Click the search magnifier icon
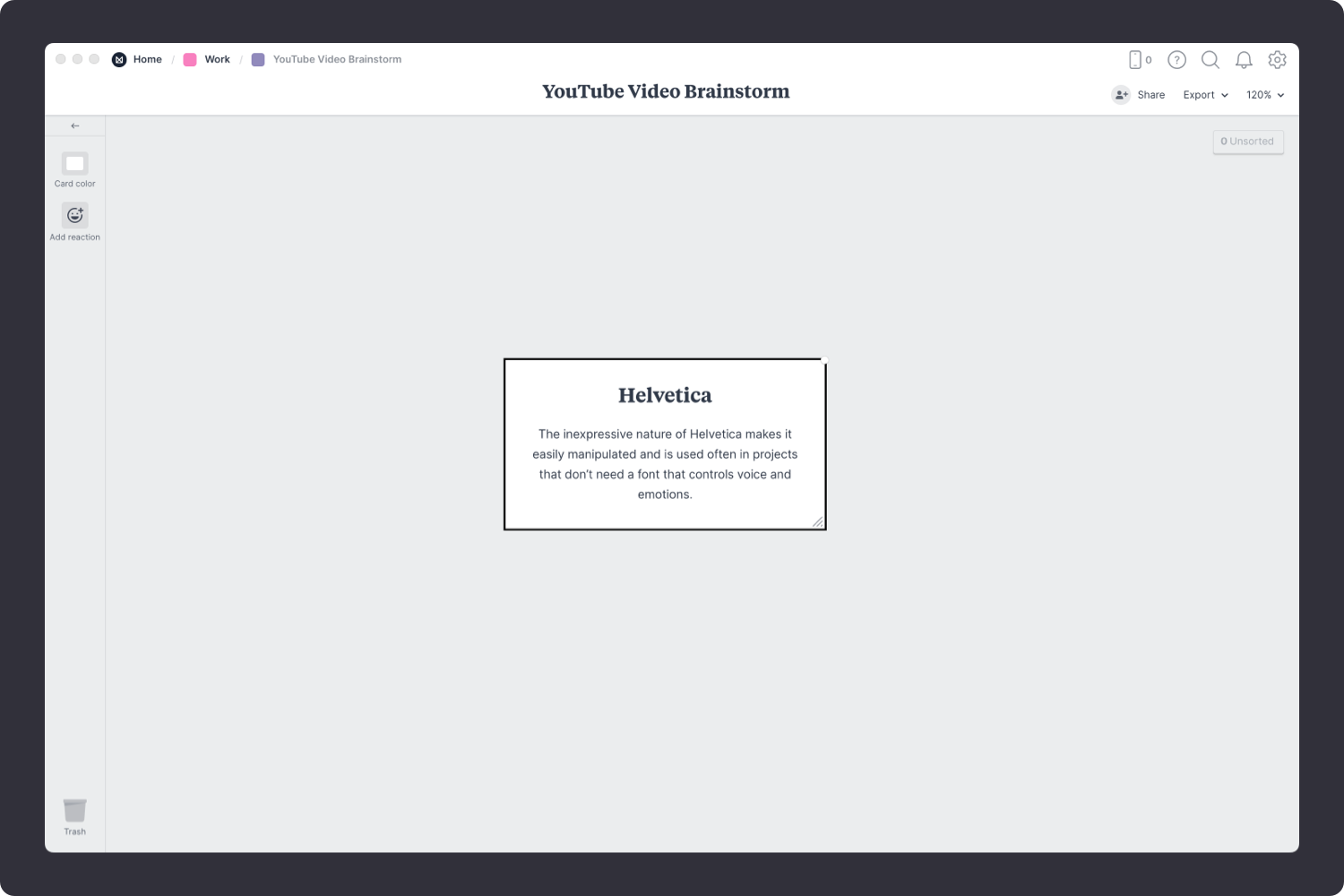The image size is (1344, 896). click(1210, 59)
